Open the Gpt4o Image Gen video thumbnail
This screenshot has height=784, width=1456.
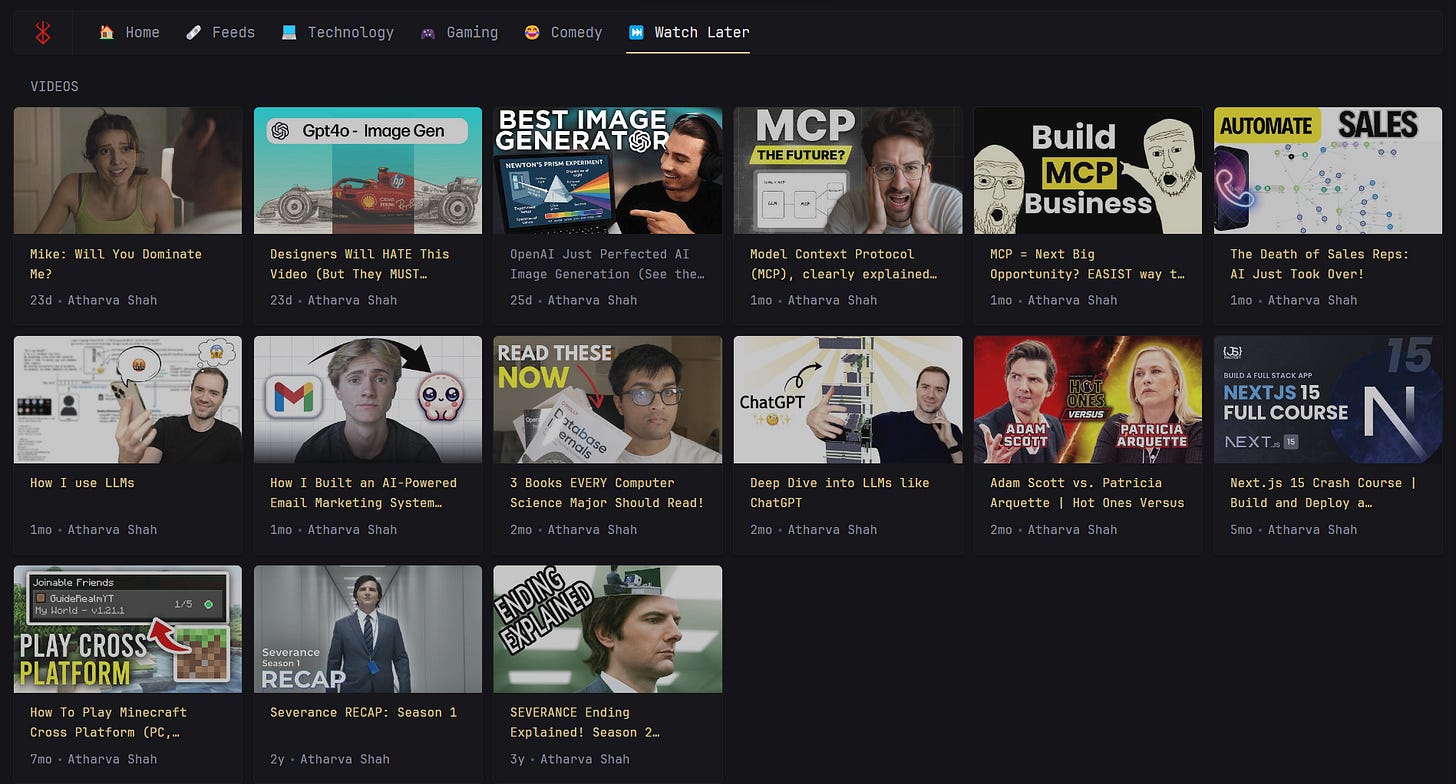click(x=368, y=171)
